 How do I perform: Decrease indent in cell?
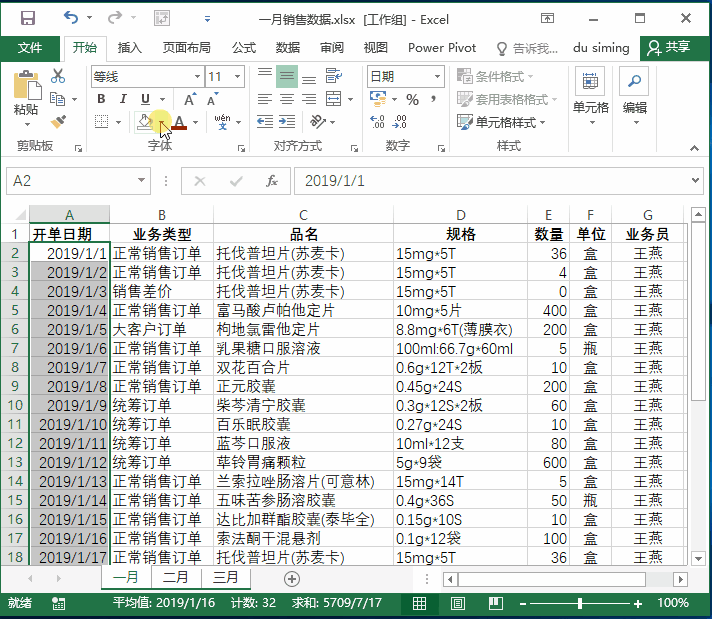(265, 122)
